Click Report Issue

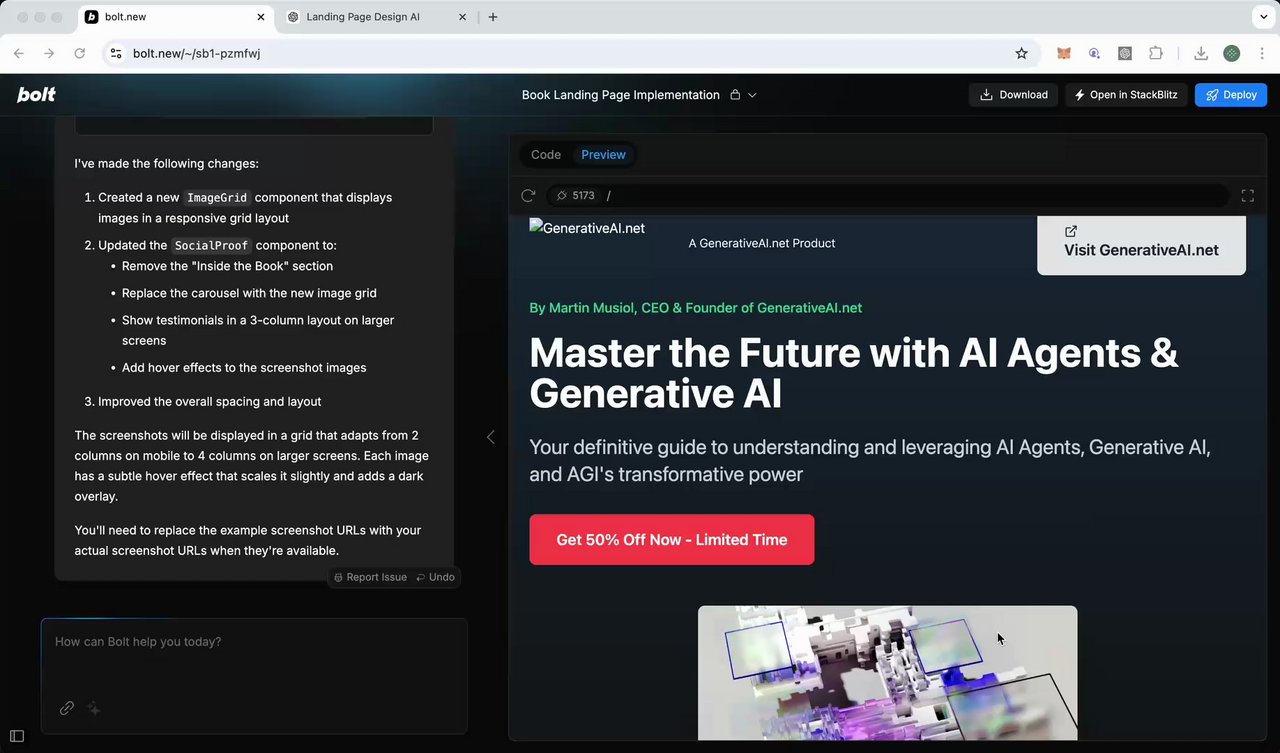[x=370, y=577]
